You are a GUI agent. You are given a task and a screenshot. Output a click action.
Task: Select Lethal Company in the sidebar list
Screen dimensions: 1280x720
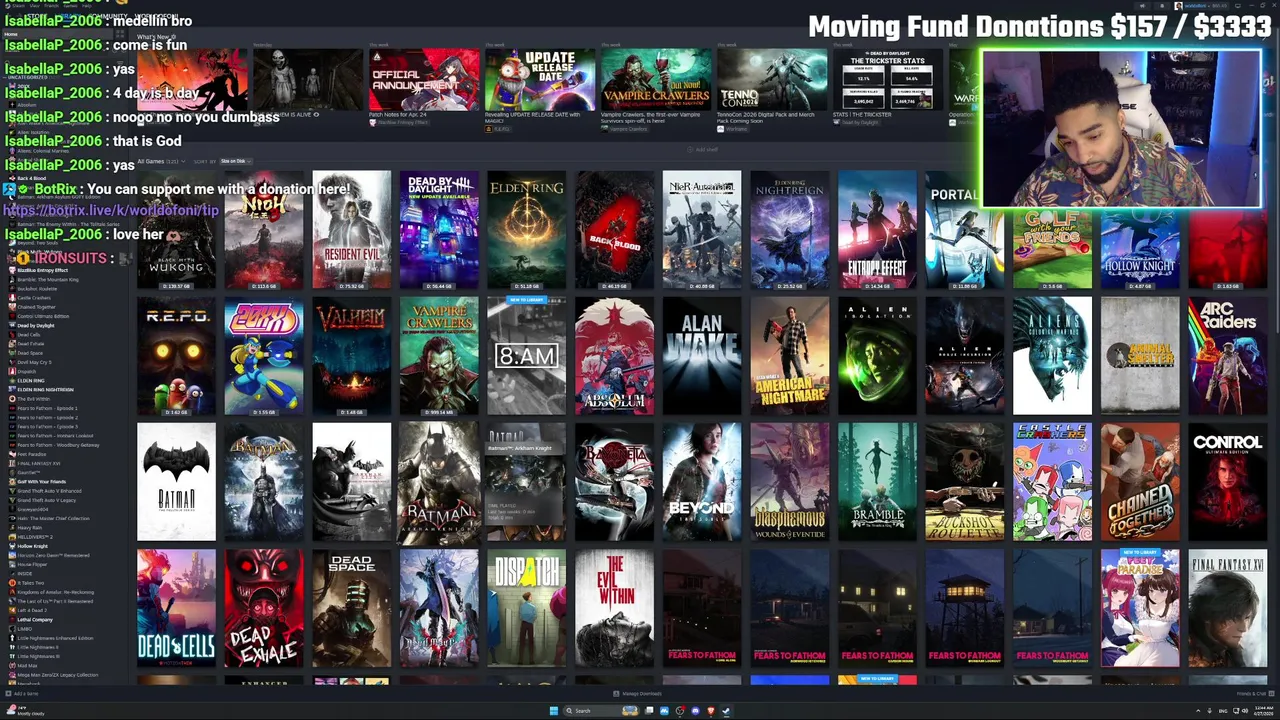coord(35,620)
